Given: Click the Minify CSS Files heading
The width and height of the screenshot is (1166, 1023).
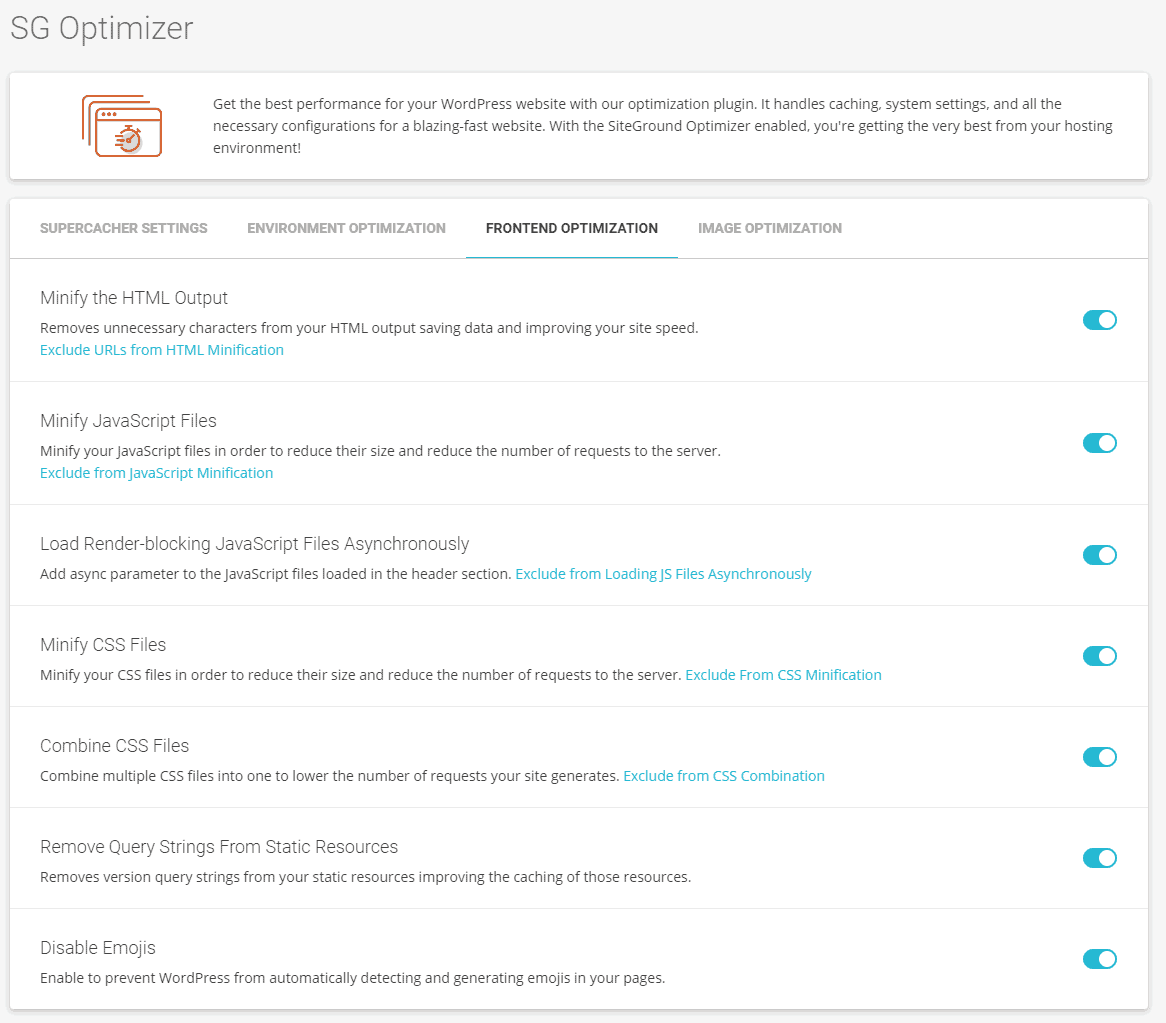Looking at the screenshot, I should click(103, 645).
